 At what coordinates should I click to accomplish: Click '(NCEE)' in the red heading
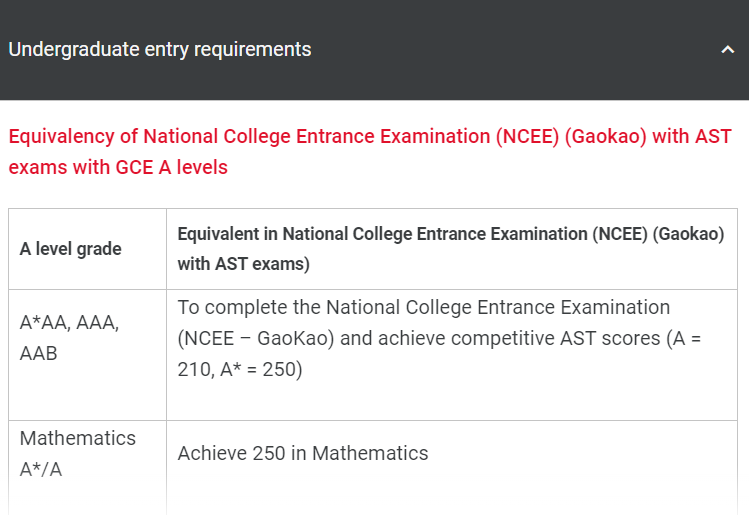tap(527, 137)
